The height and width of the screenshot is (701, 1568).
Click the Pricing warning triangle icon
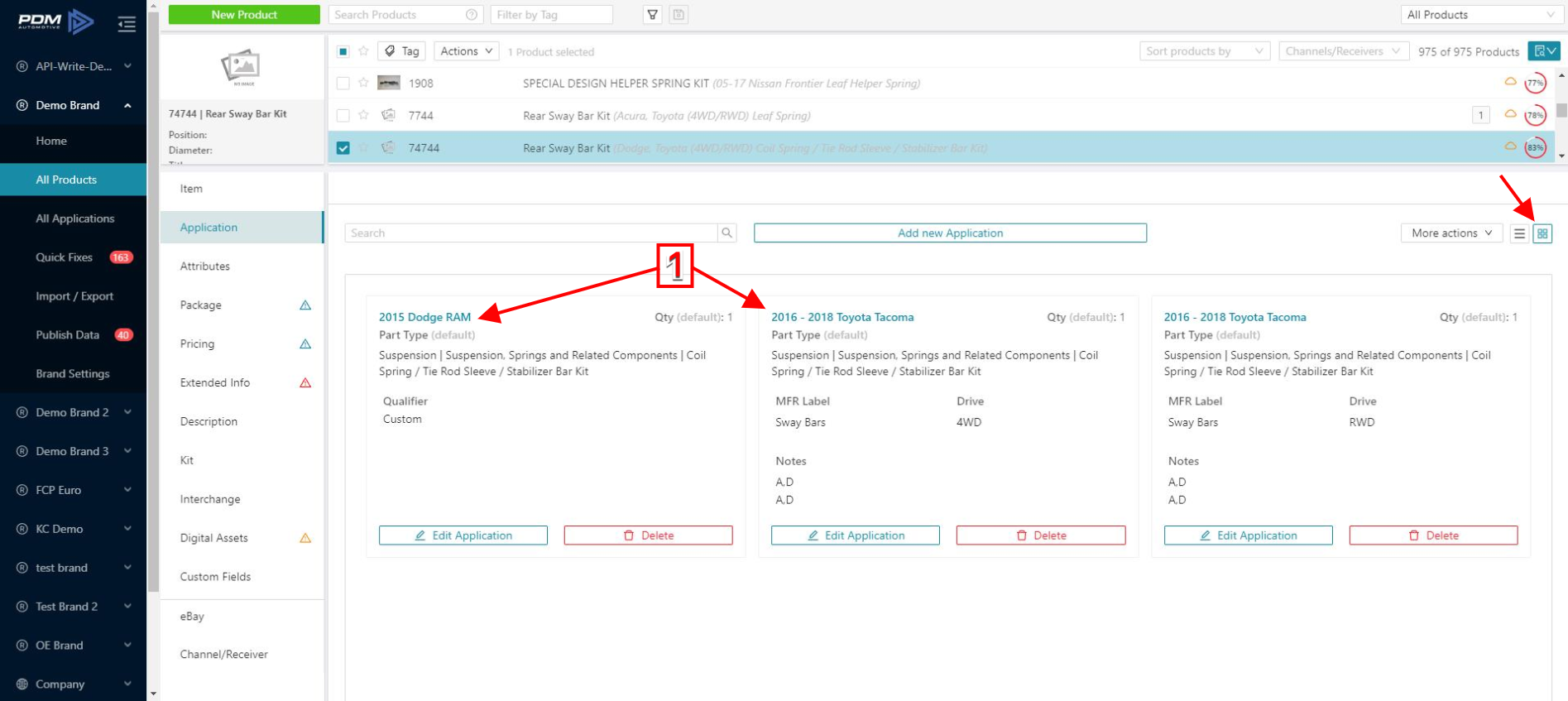coord(305,344)
